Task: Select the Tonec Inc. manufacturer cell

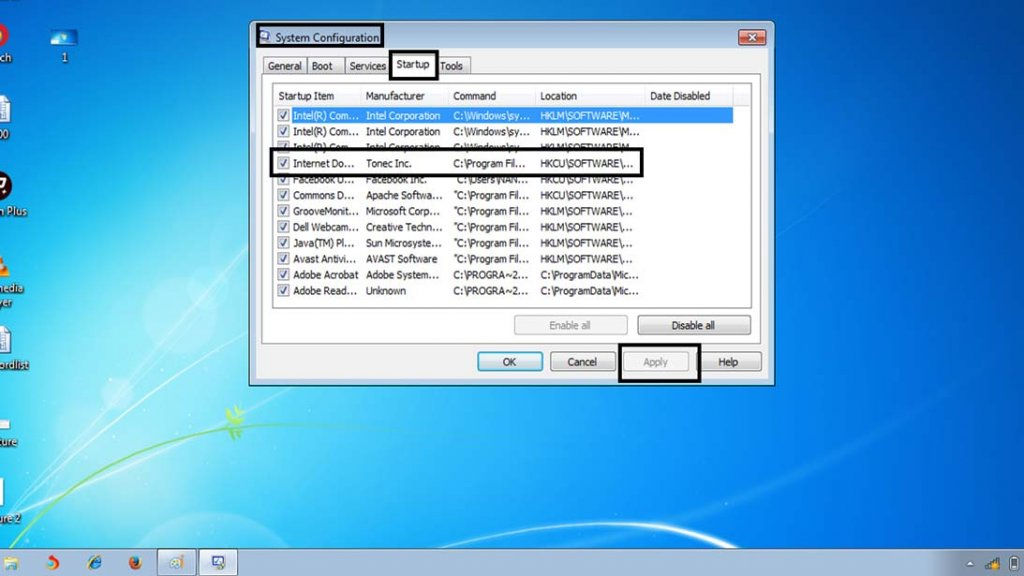Action: pos(389,163)
